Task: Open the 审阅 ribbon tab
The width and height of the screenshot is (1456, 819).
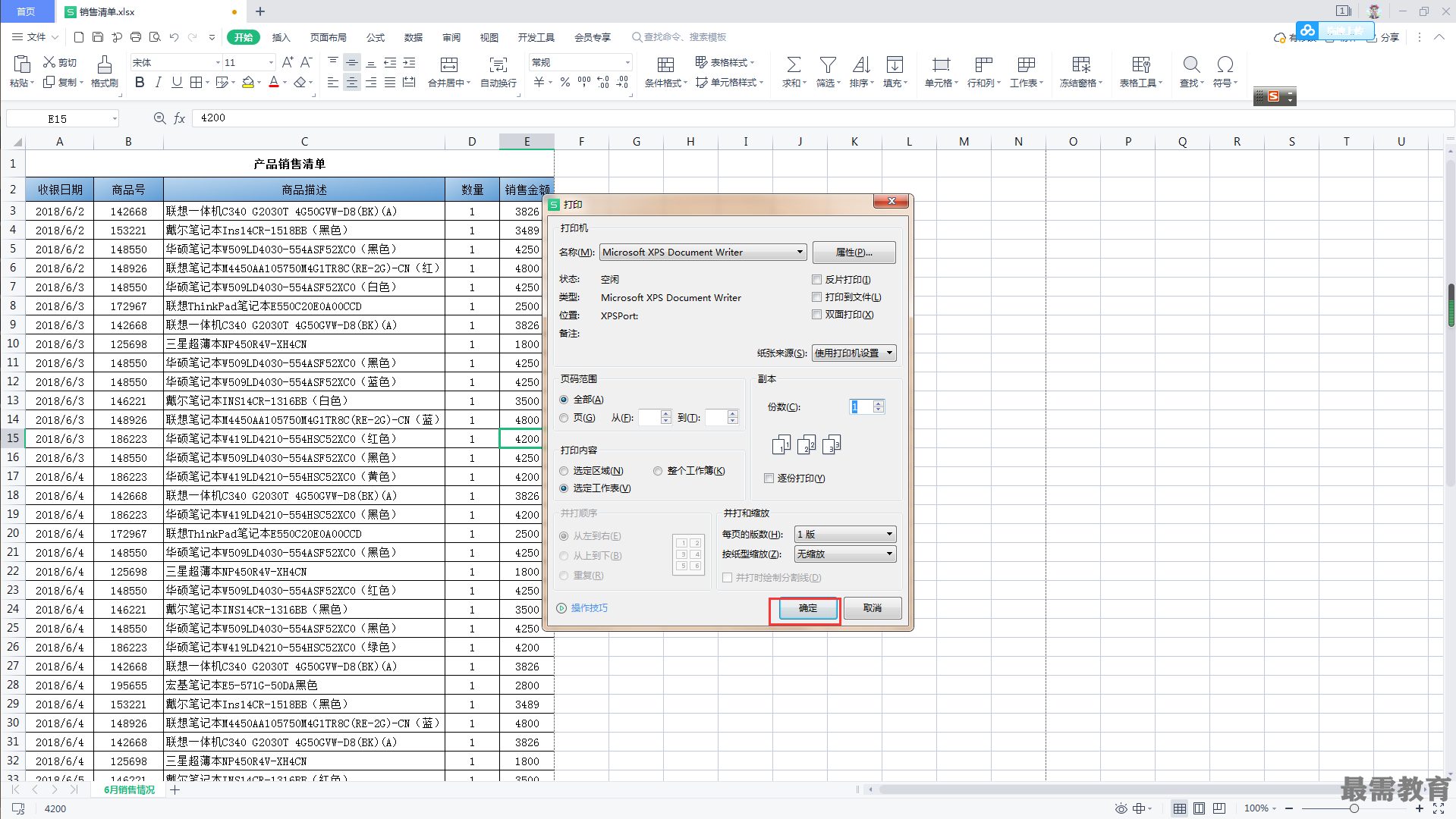Action: pos(451,37)
